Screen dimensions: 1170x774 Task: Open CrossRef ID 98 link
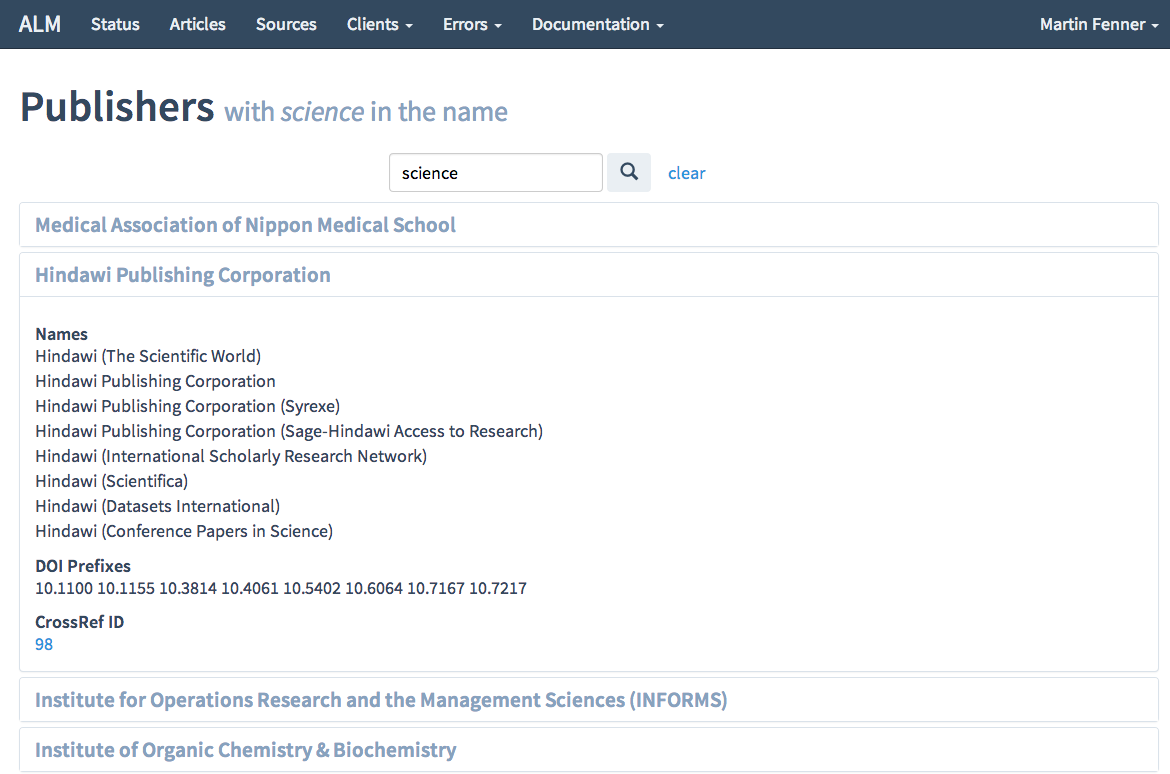coord(44,644)
